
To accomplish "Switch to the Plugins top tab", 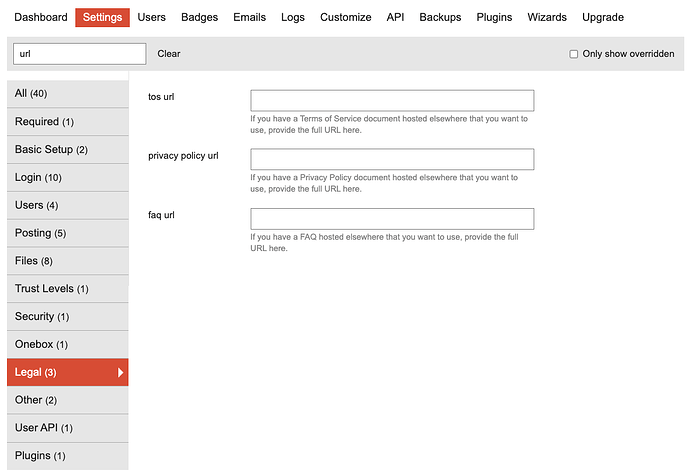I will tap(494, 17).
